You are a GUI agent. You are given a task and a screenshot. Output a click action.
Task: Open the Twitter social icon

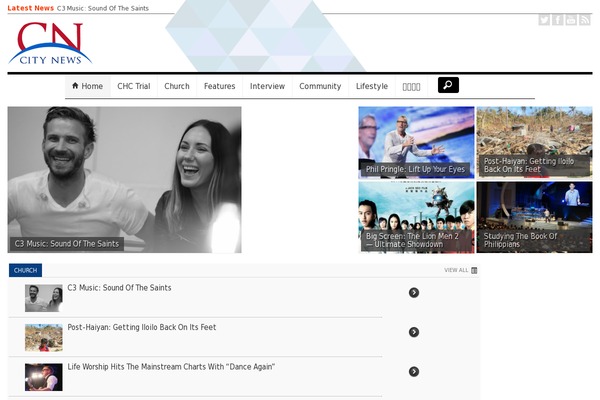pyautogui.click(x=544, y=20)
